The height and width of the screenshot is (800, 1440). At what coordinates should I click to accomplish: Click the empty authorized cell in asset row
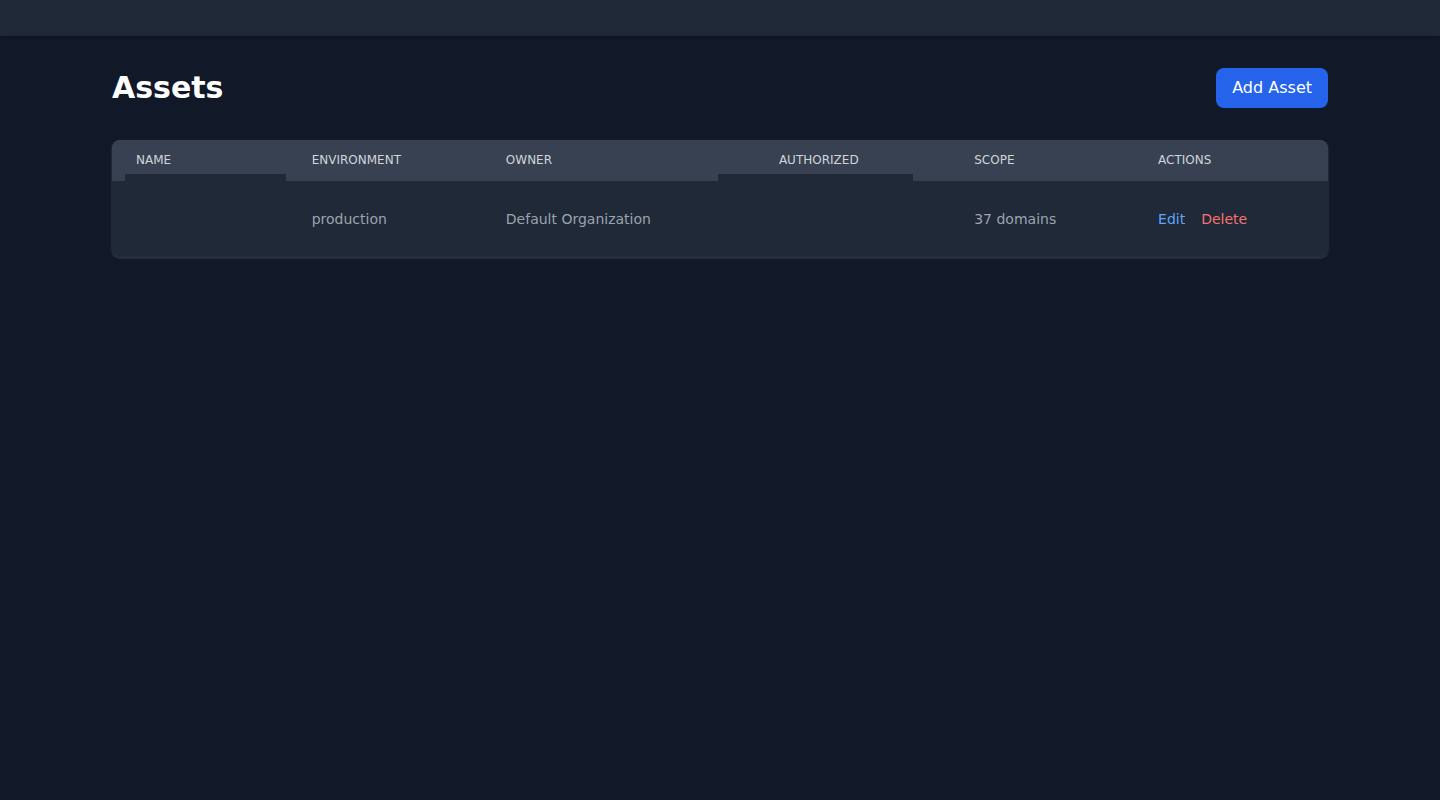point(815,219)
